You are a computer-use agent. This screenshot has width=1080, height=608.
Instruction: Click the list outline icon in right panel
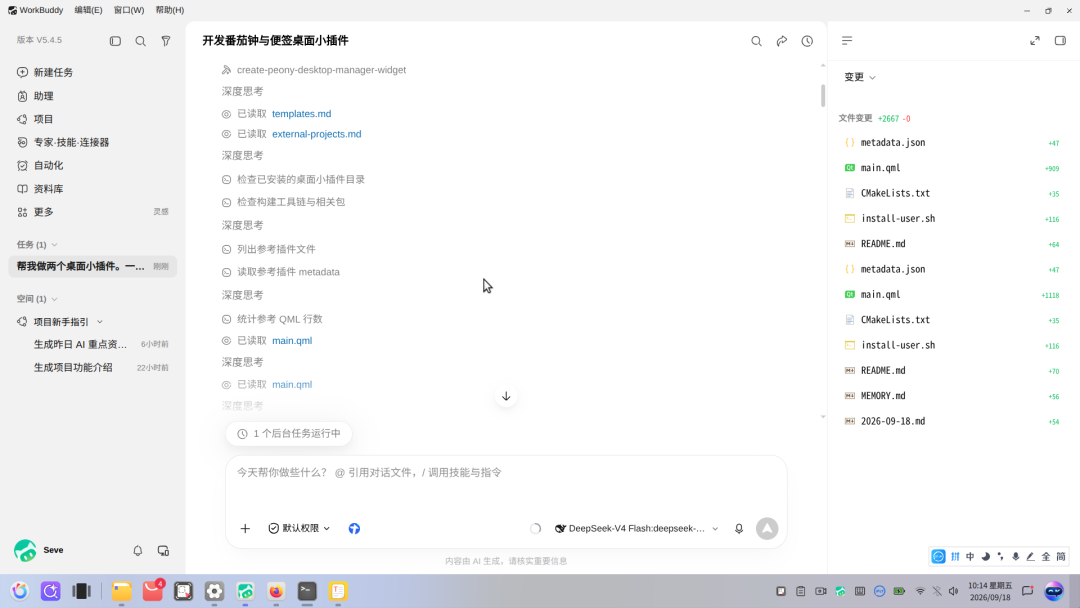tap(847, 41)
